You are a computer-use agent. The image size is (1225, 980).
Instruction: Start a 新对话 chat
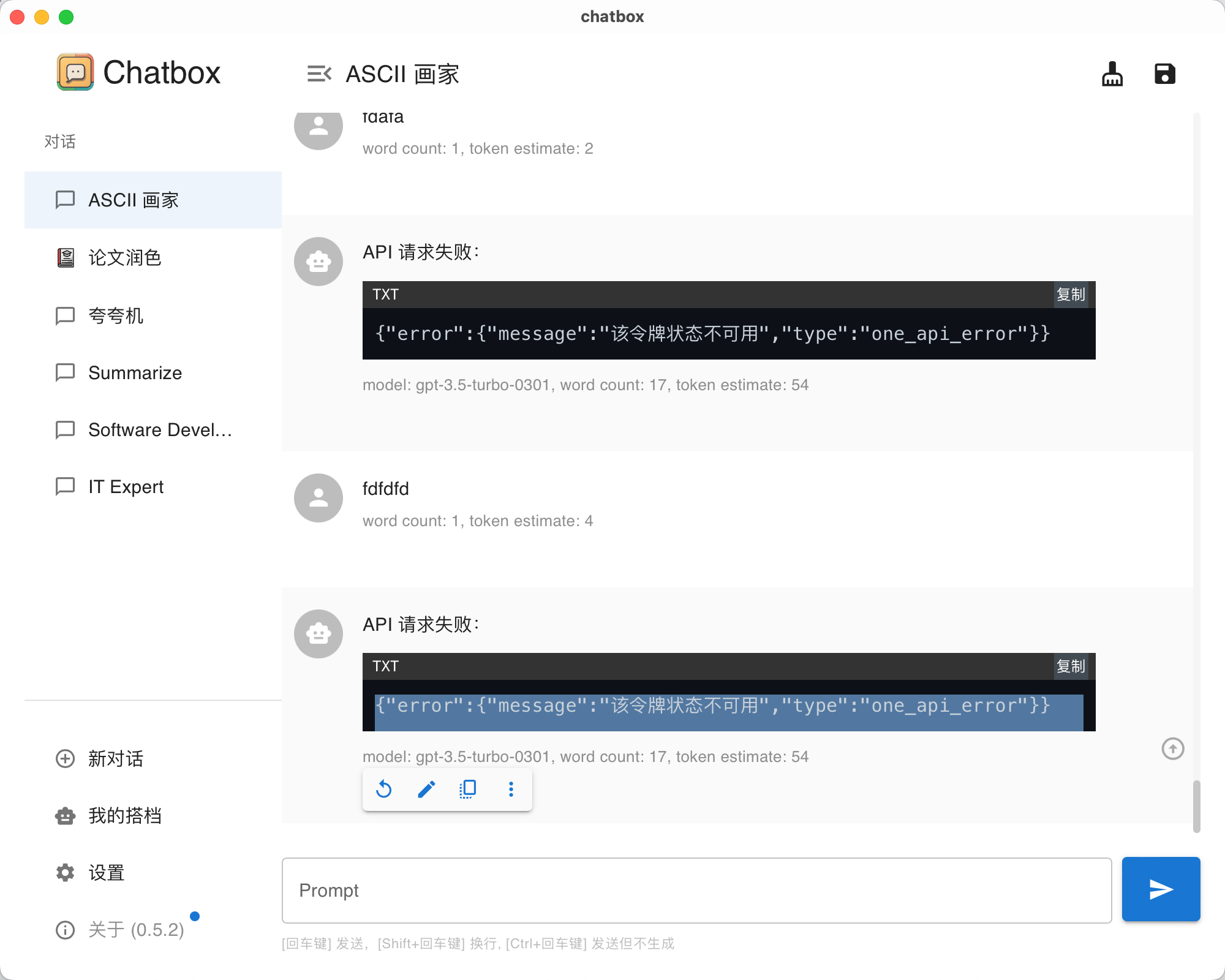pyautogui.click(x=115, y=759)
